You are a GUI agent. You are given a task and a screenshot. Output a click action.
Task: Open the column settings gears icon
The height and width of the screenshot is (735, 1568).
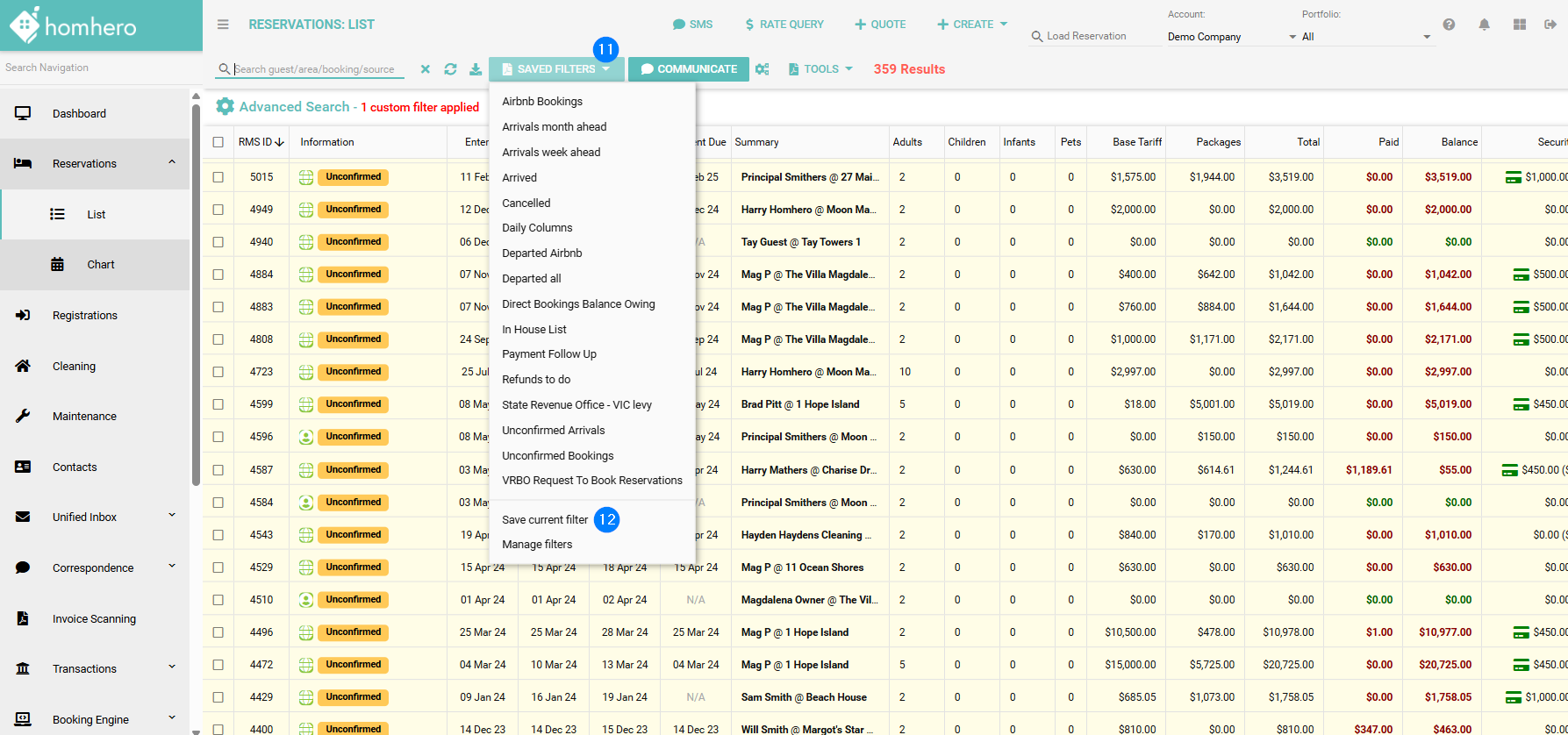tap(762, 69)
